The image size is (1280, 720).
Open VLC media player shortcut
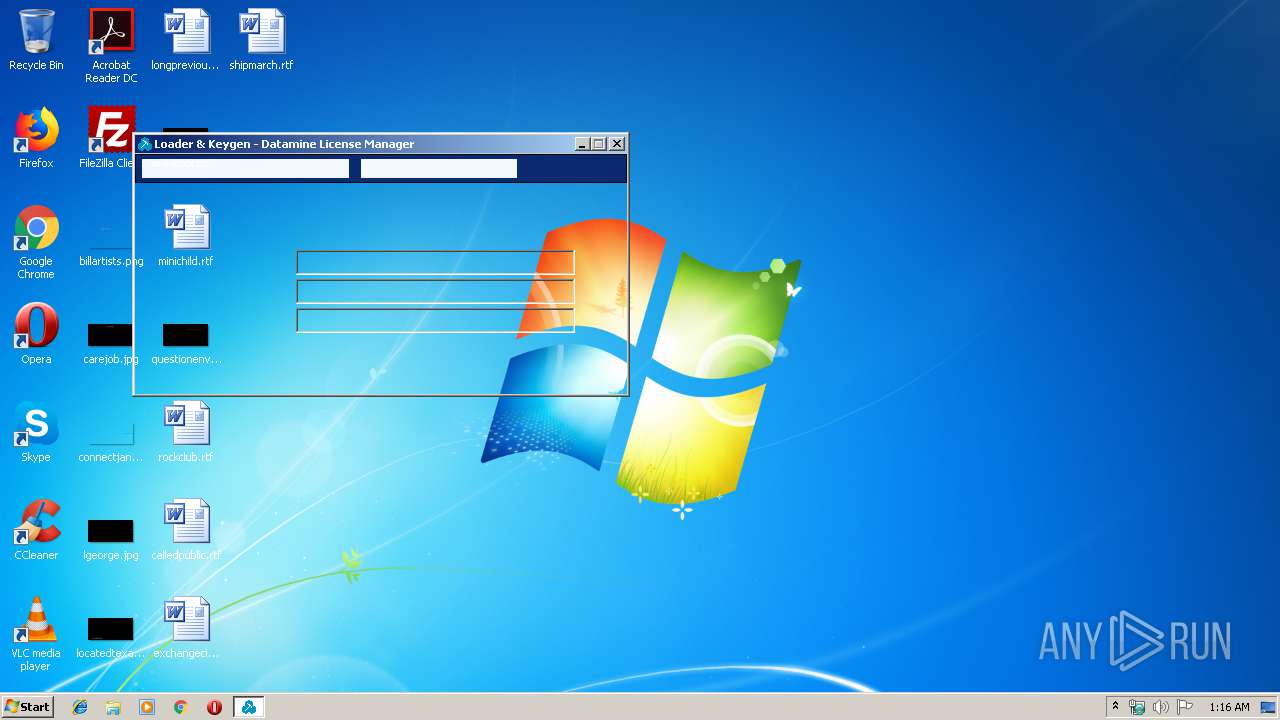(x=36, y=634)
